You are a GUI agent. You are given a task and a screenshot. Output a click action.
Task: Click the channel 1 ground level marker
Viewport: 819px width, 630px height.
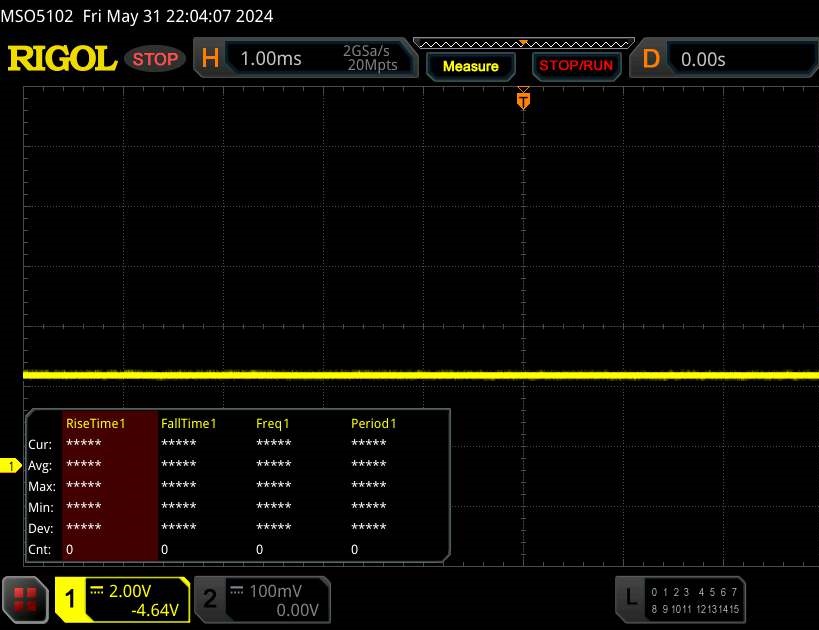click(10, 465)
